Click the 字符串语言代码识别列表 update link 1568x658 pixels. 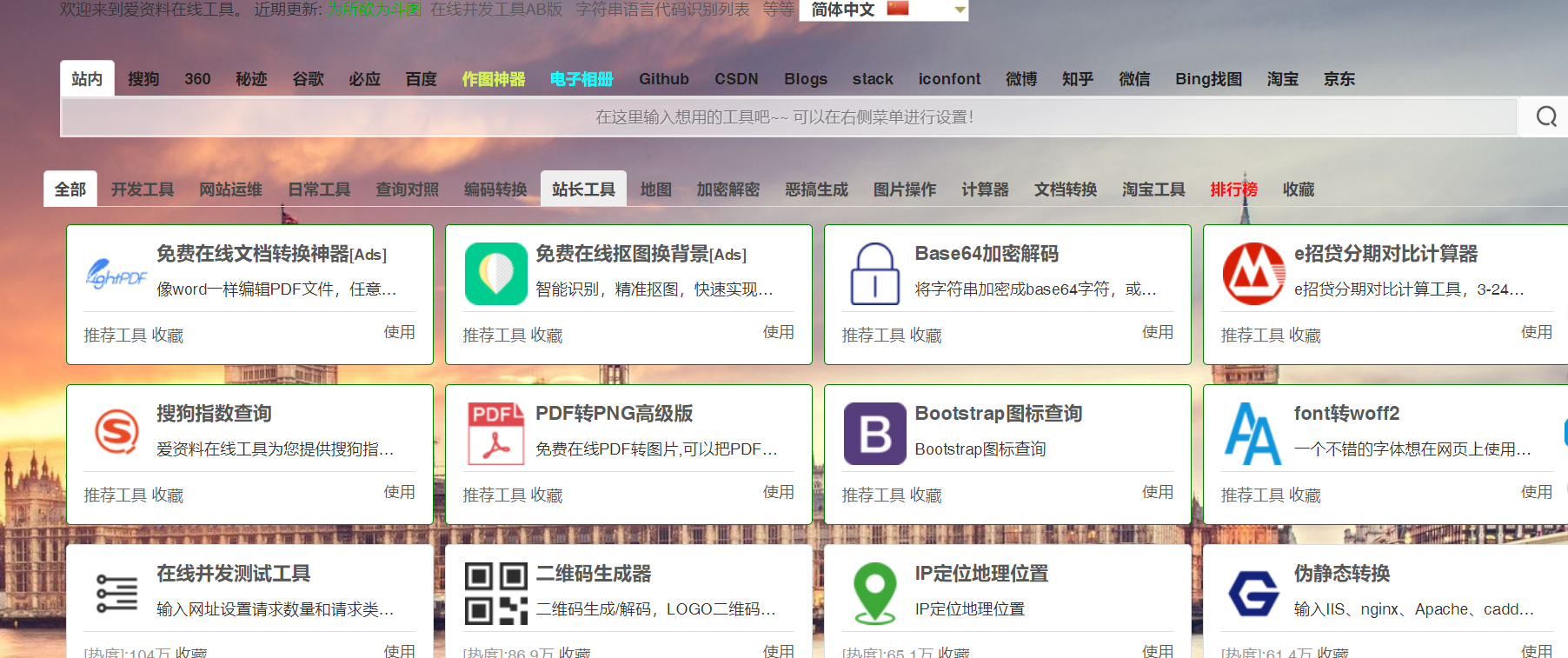[662, 10]
